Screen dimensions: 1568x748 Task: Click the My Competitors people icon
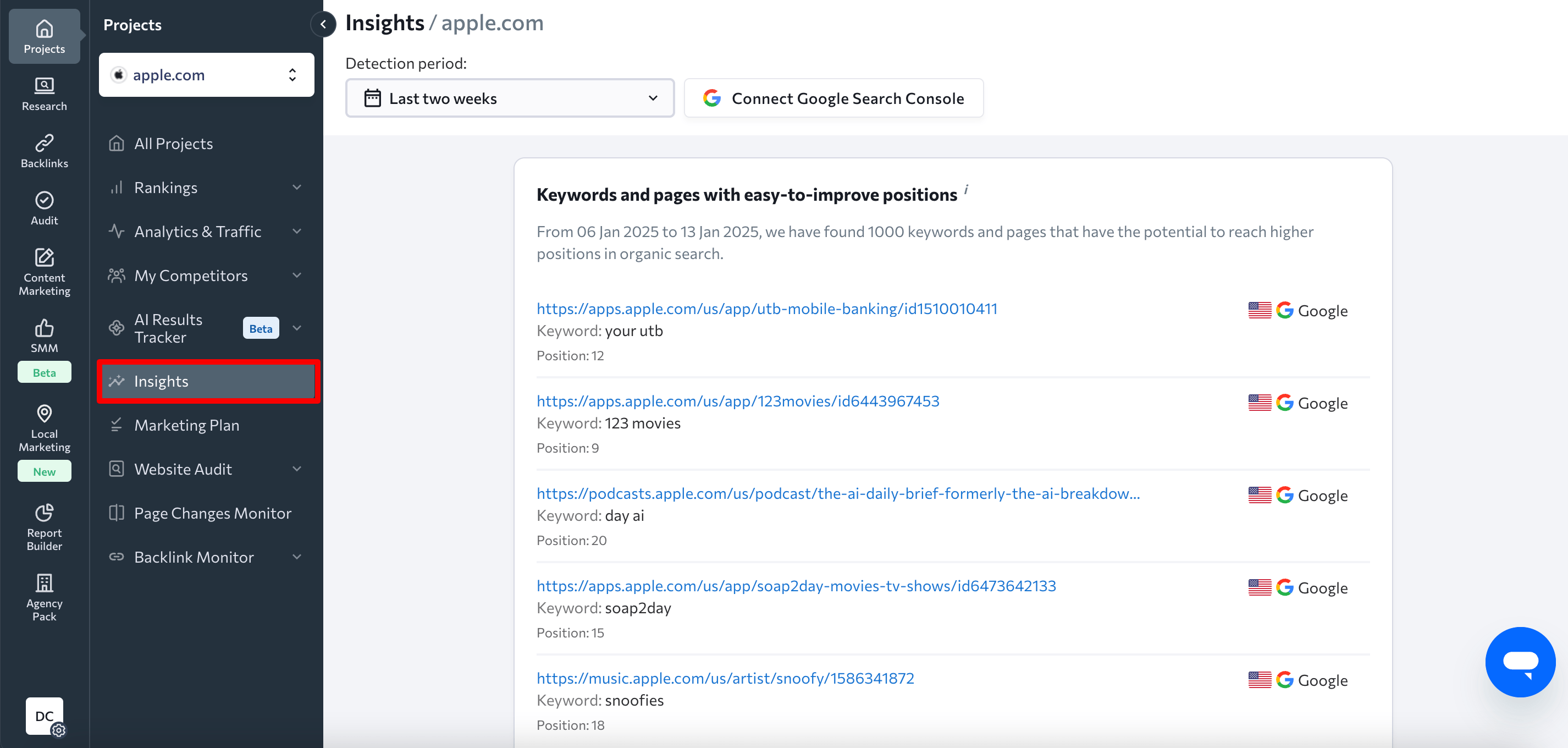[116, 276]
